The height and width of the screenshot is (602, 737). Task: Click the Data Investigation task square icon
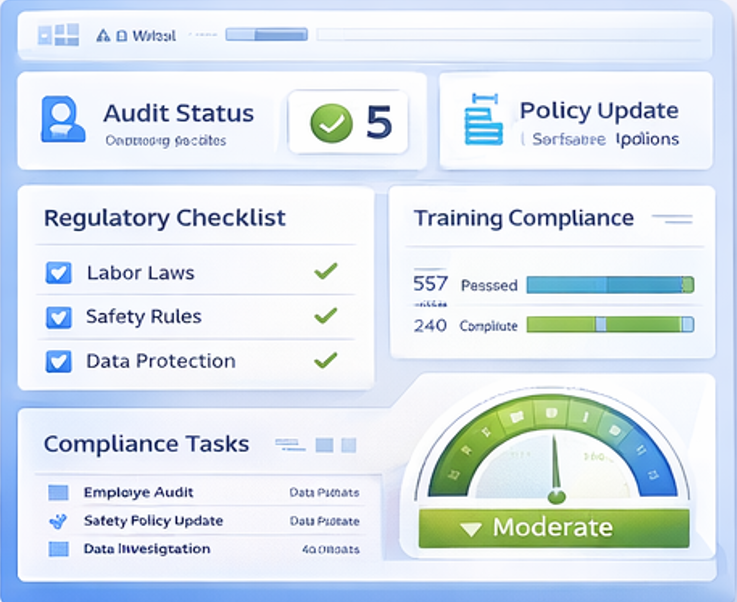[58, 549]
